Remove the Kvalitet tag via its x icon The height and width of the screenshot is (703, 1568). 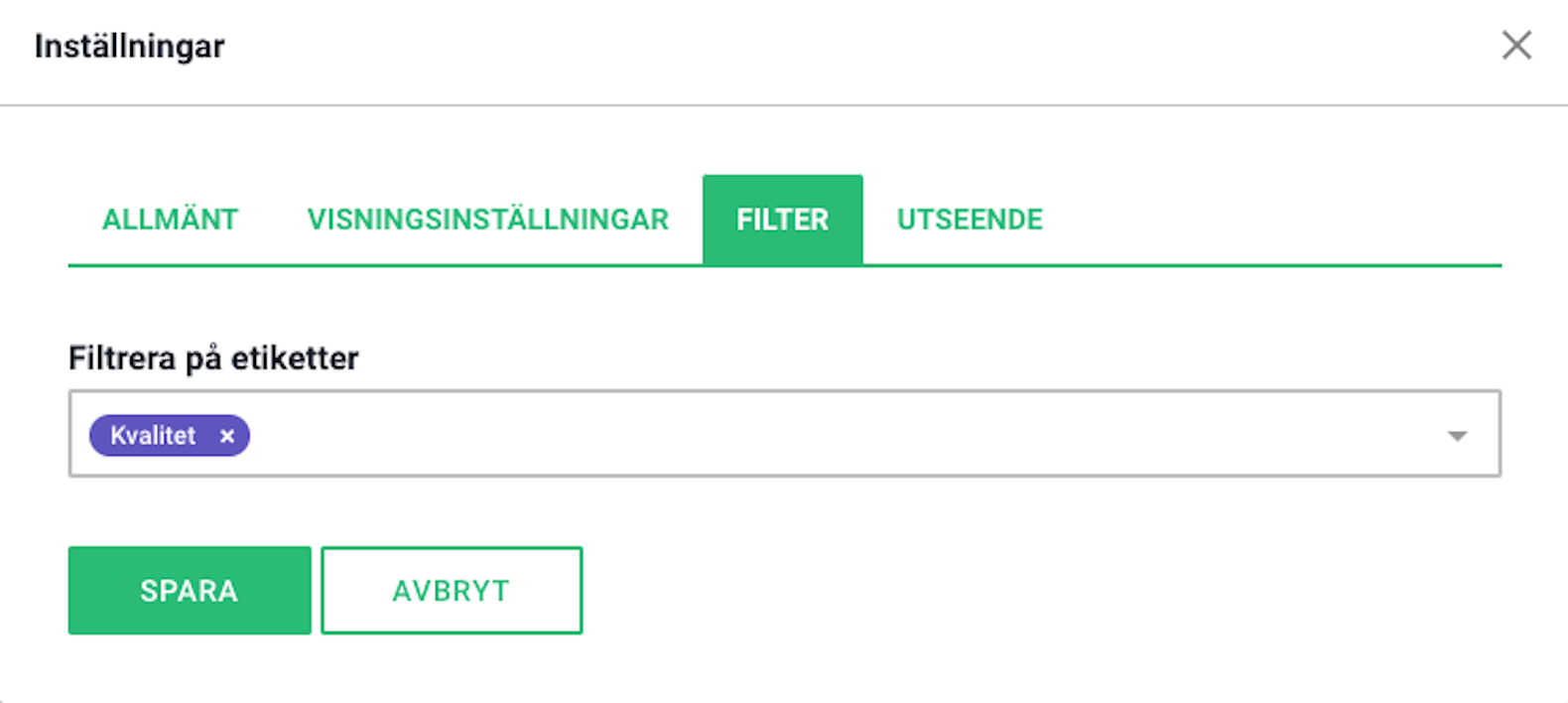[x=227, y=436]
